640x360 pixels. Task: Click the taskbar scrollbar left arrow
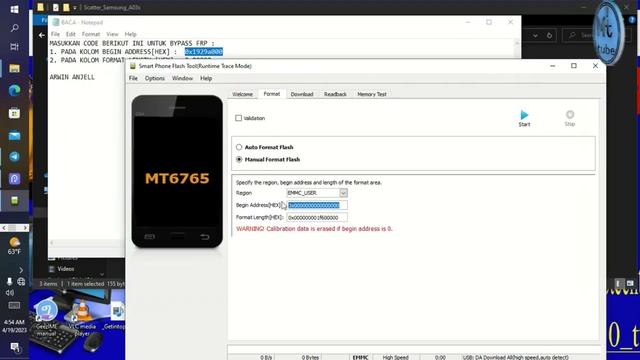point(4,228)
